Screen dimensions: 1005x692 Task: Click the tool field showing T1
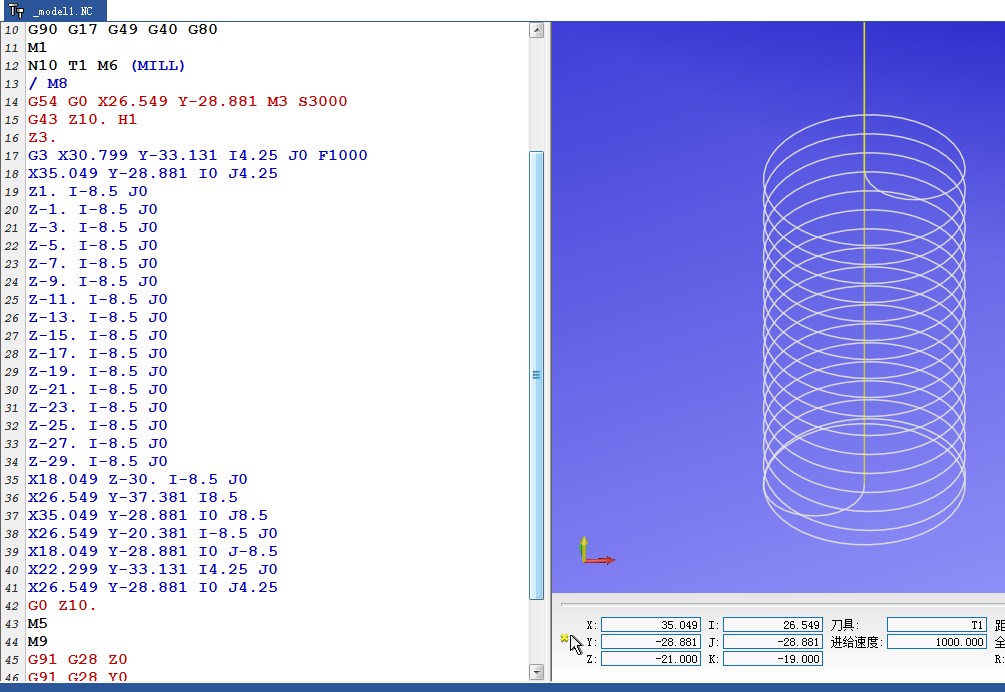(936, 625)
